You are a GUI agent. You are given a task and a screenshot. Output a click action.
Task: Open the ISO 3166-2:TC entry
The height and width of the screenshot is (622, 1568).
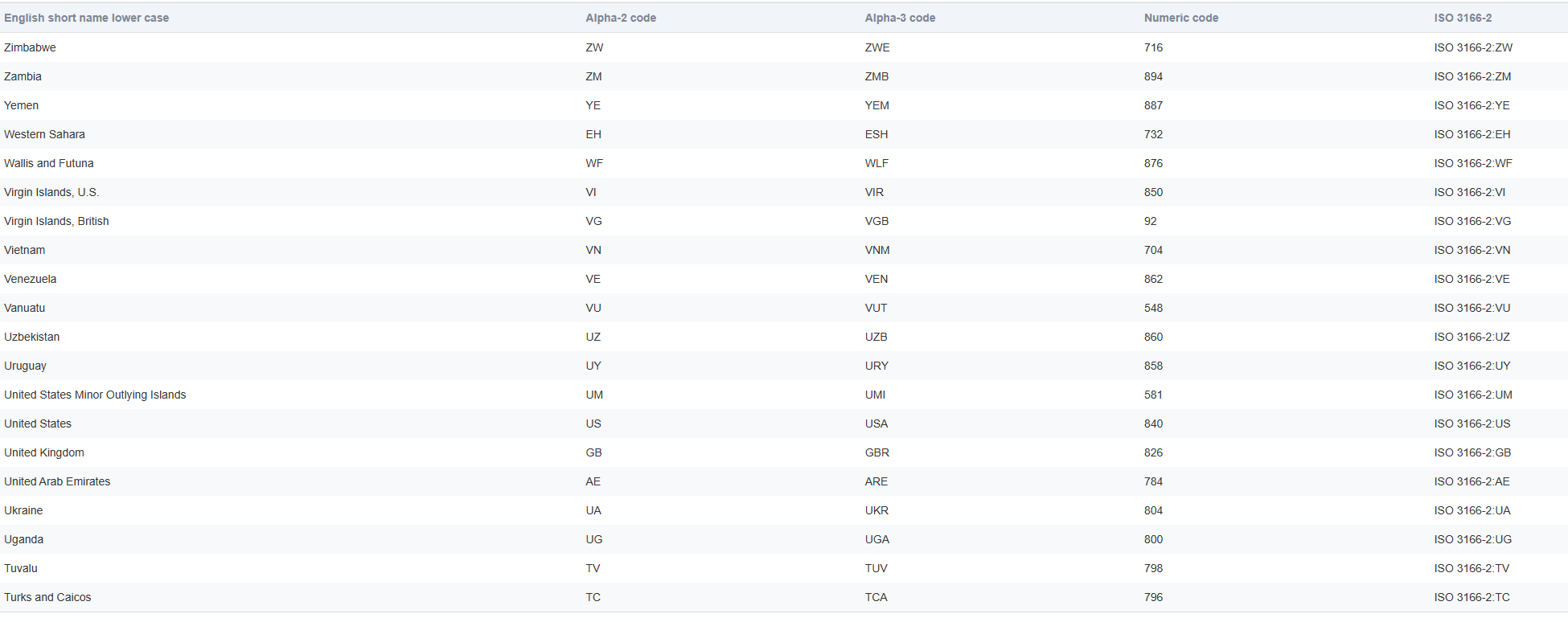1472,597
